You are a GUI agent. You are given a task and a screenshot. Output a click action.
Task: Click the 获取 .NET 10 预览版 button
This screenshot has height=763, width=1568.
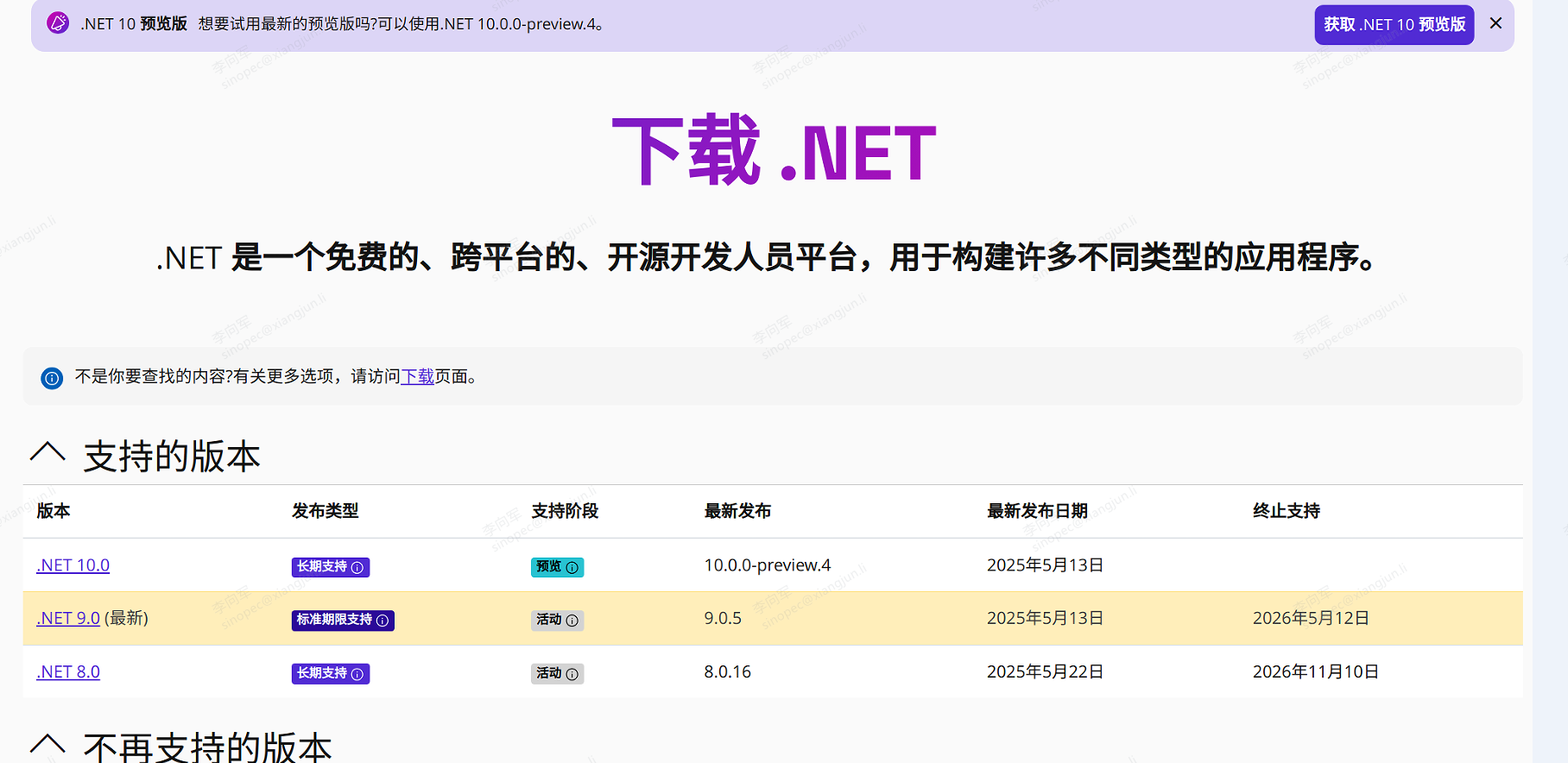pos(1394,24)
